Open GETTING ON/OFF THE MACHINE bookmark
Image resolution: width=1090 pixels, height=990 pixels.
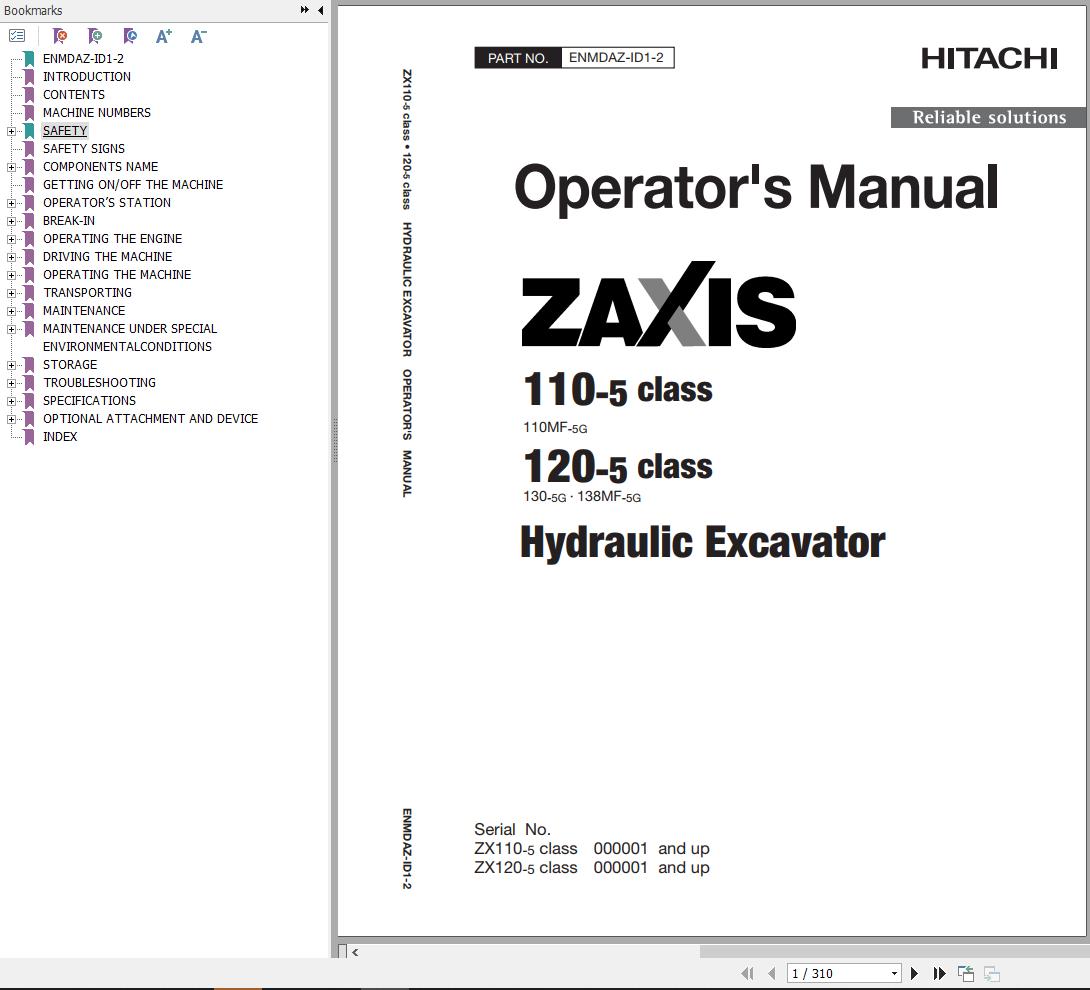tap(133, 185)
